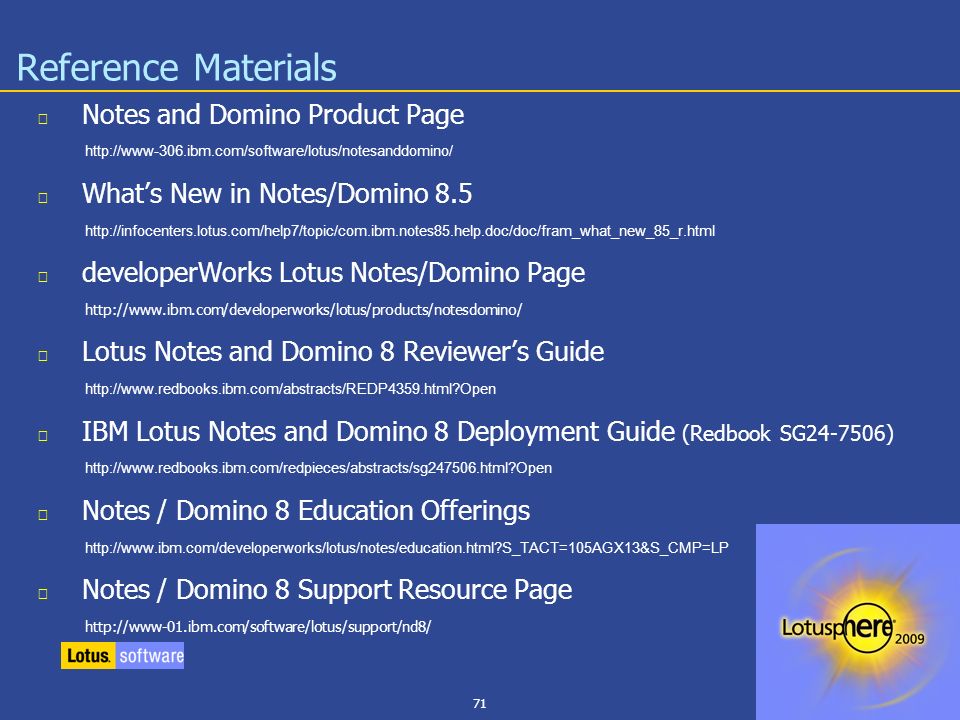Viewport: 960px width, 720px height.
Task: Select 'Notes / Domino 8 Education Offerings' heading
Action: tap(306, 511)
